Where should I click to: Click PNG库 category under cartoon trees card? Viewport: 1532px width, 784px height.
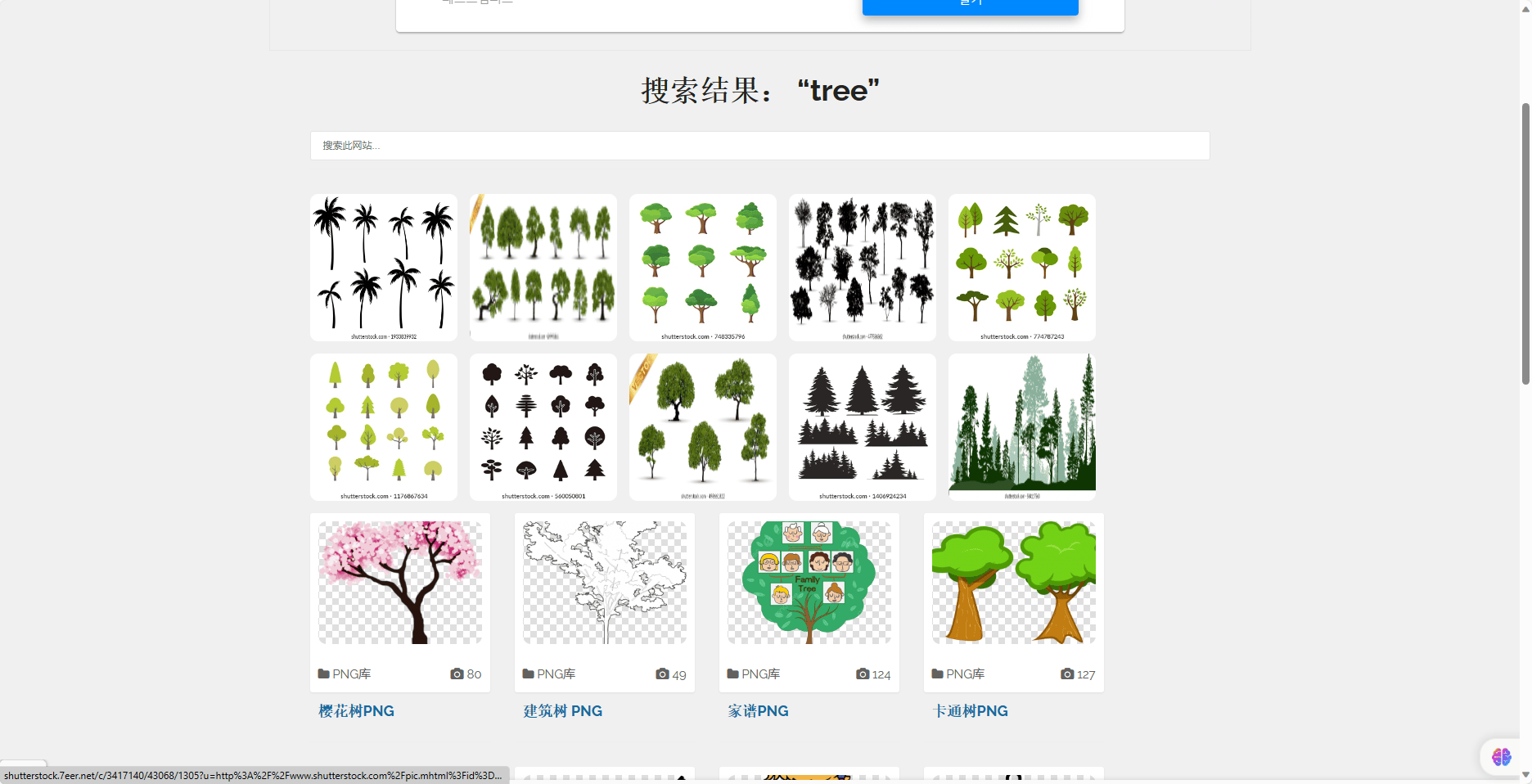966,674
